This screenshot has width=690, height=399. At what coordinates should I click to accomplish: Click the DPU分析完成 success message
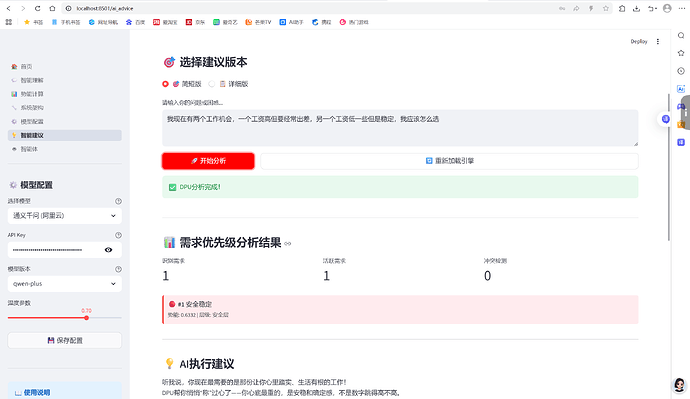pos(400,187)
